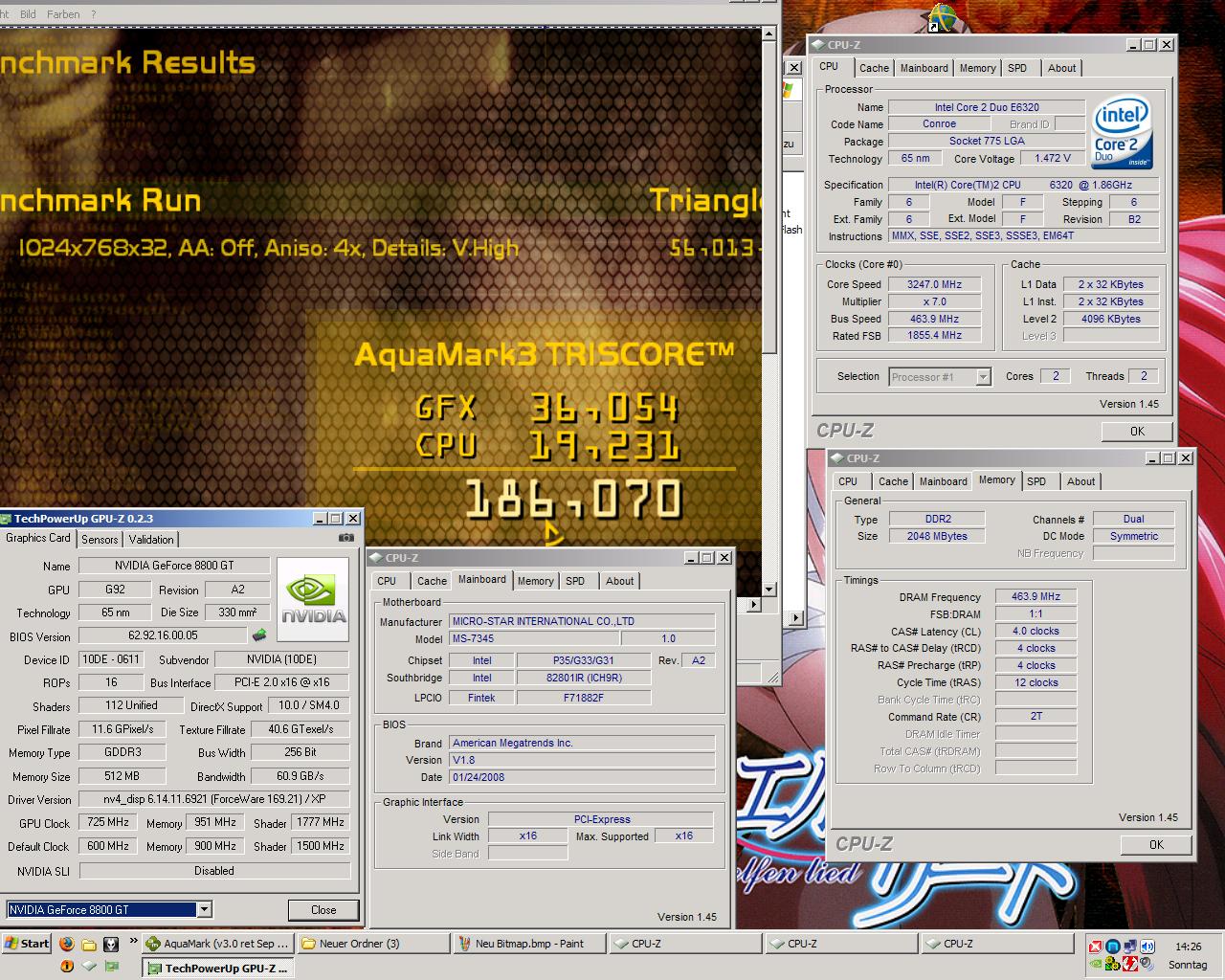Click OK in the Memory CPU-Z window
This screenshot has height=980, width=1225.
pos(1156,845)
